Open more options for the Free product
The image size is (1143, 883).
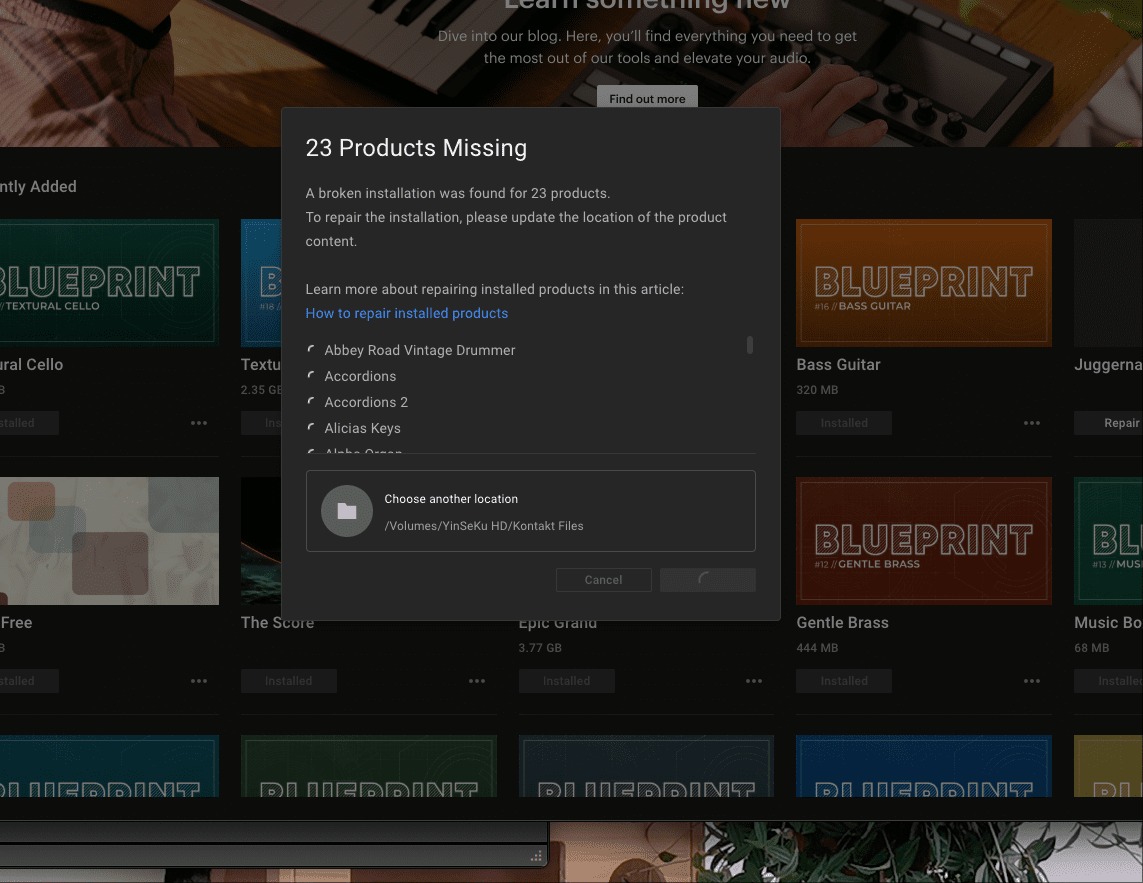click(x=199, y=681)
